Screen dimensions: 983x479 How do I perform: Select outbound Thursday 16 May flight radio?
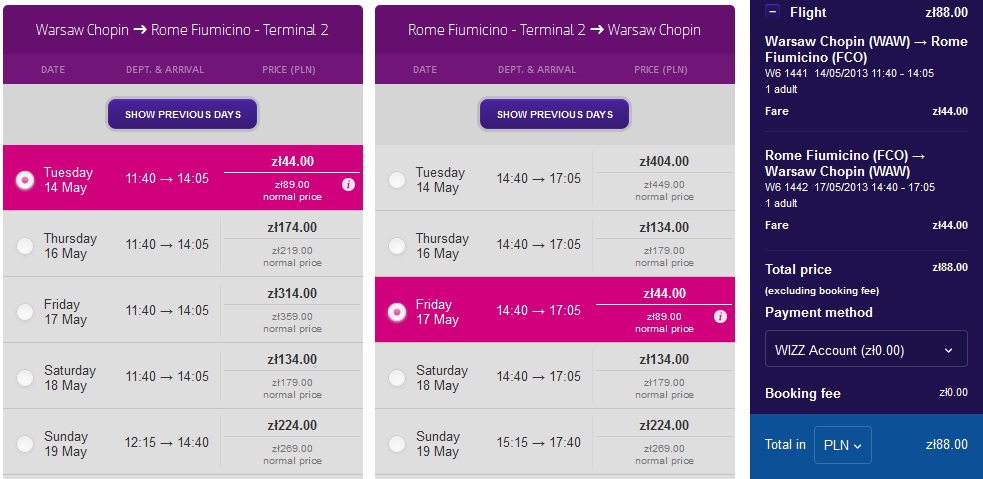(x=25, y=246)
